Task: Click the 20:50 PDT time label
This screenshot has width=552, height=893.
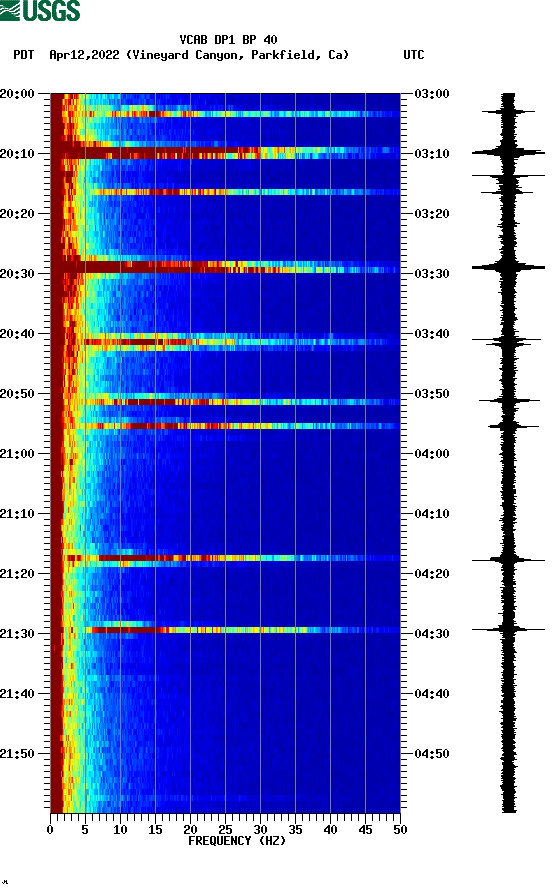Action: (17, 394)
